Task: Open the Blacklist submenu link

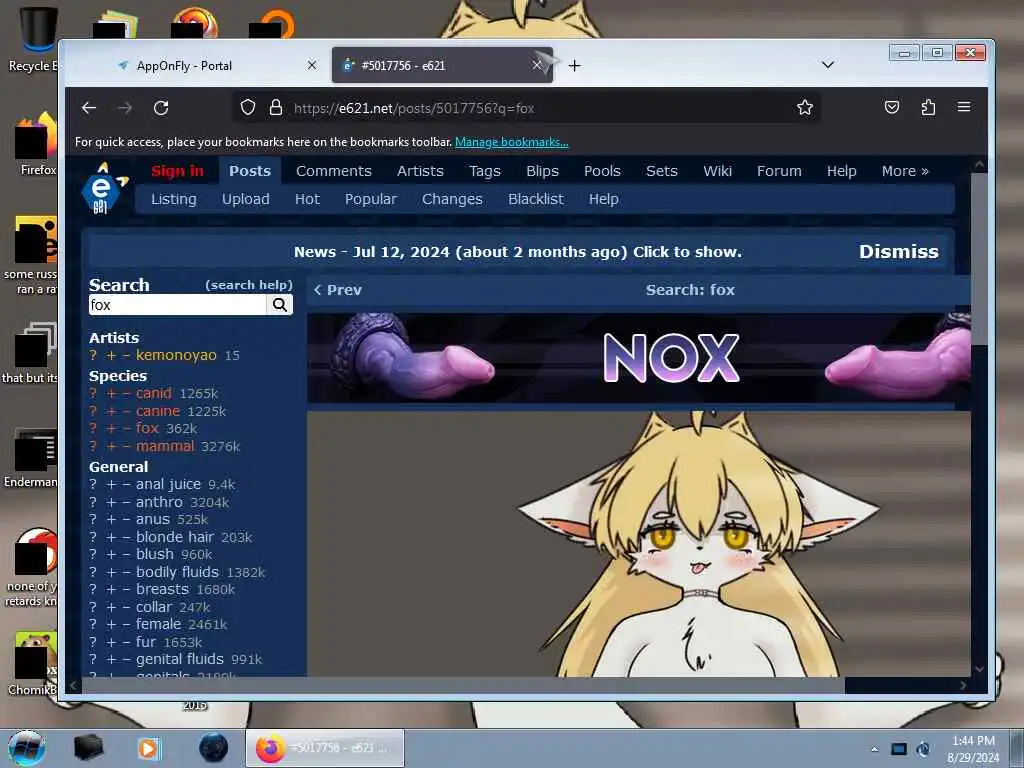Action: pos(536,199)
